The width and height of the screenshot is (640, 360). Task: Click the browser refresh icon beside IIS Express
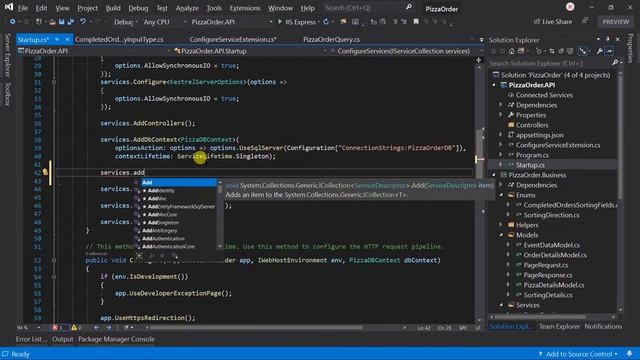click(x=326, y=22)
